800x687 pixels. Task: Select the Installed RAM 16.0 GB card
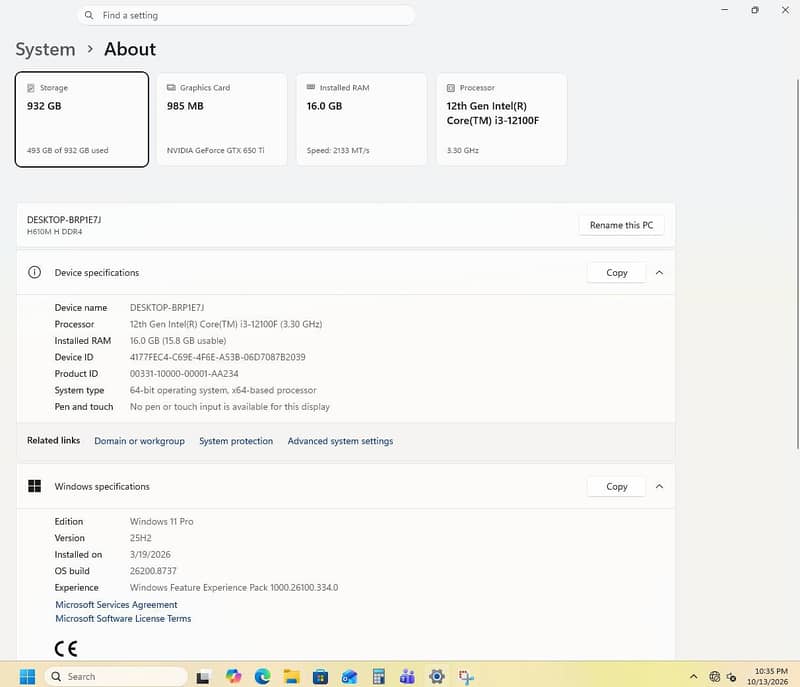361,119
